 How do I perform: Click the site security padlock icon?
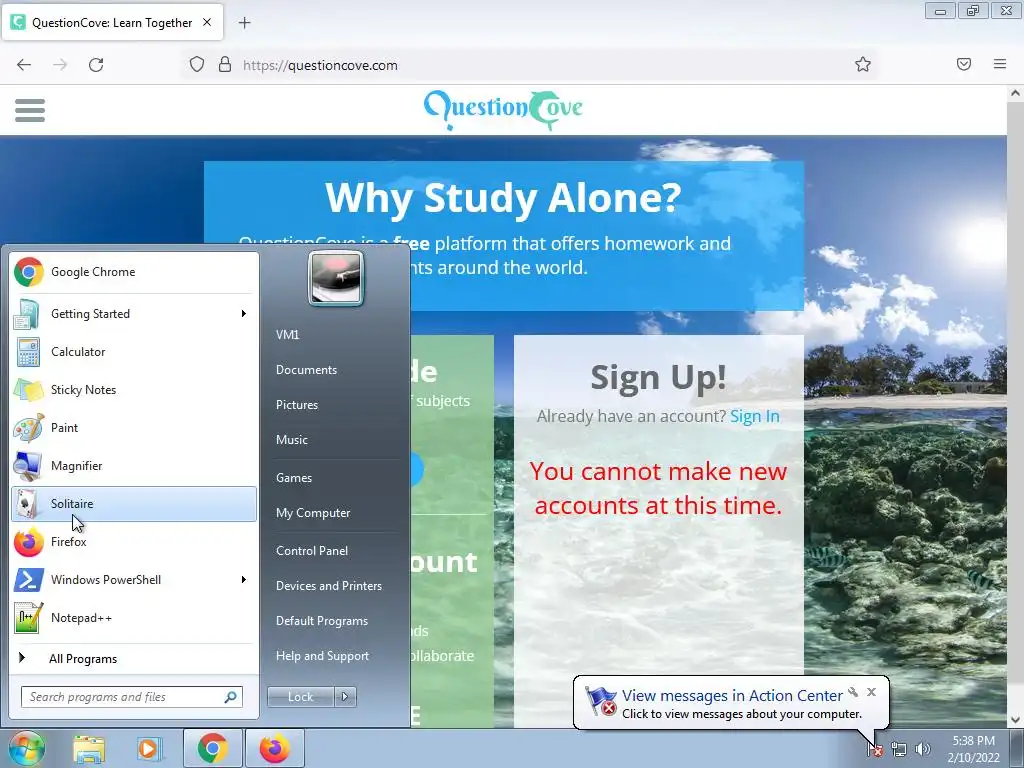coord(225,65)
